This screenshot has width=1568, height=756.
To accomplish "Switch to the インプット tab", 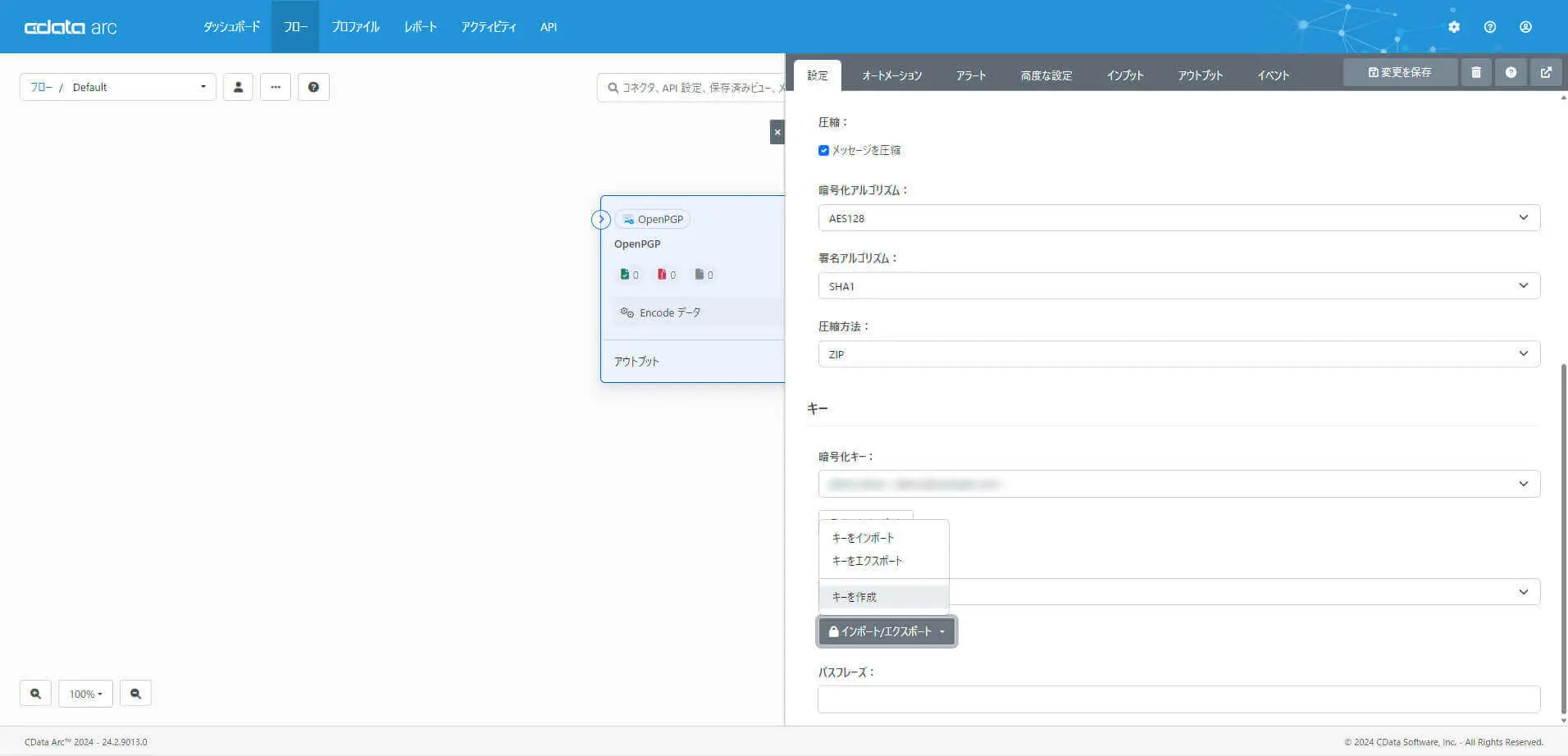I will click(1125, 75).
